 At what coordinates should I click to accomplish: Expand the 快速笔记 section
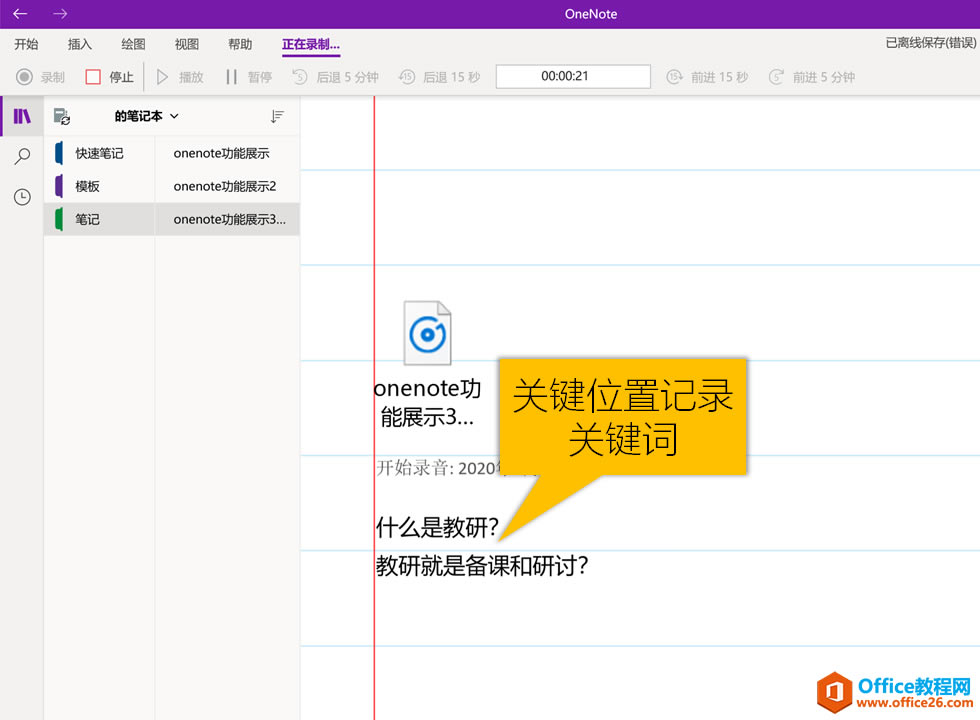click(100, 153)
